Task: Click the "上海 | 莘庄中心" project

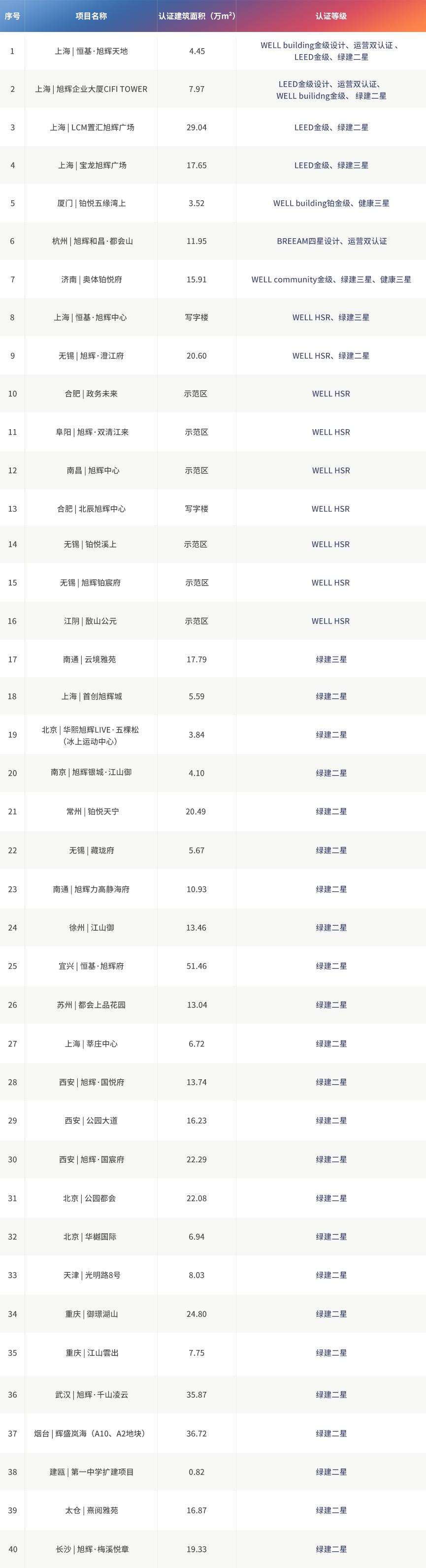Action: (x=91, y=1044)
